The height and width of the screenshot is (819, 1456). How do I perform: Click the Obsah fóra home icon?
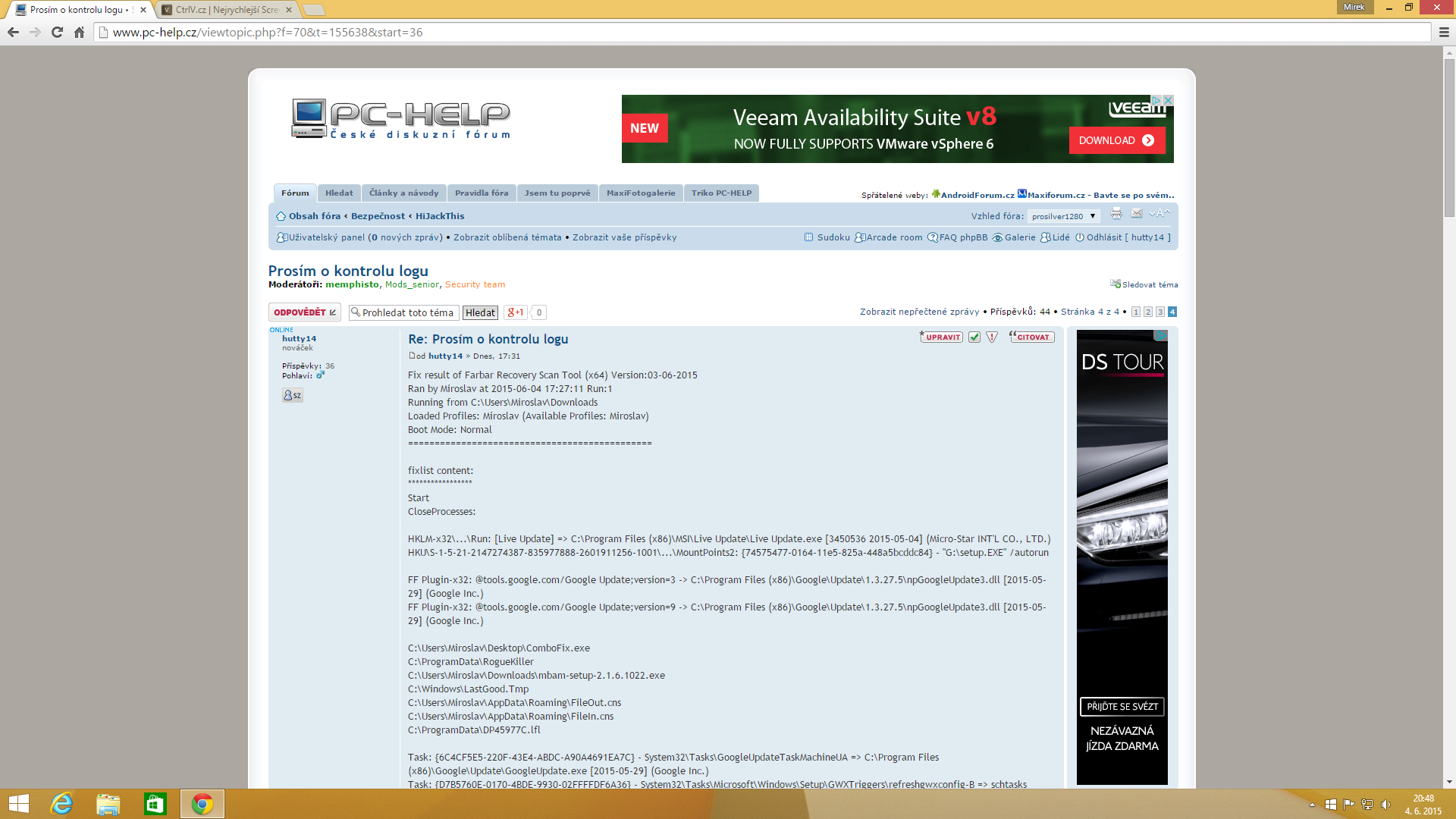coord(281,216)
